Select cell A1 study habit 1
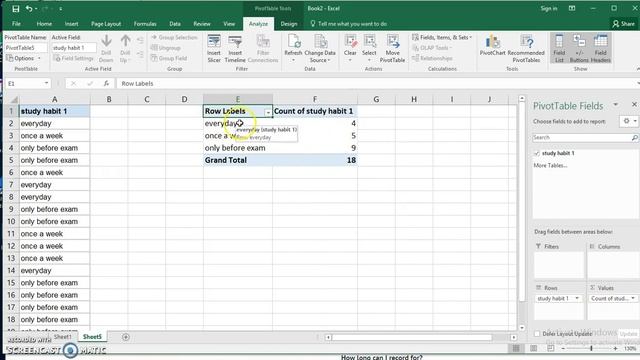The width and height of the screenshot is (640, 360). pos(54,111)
